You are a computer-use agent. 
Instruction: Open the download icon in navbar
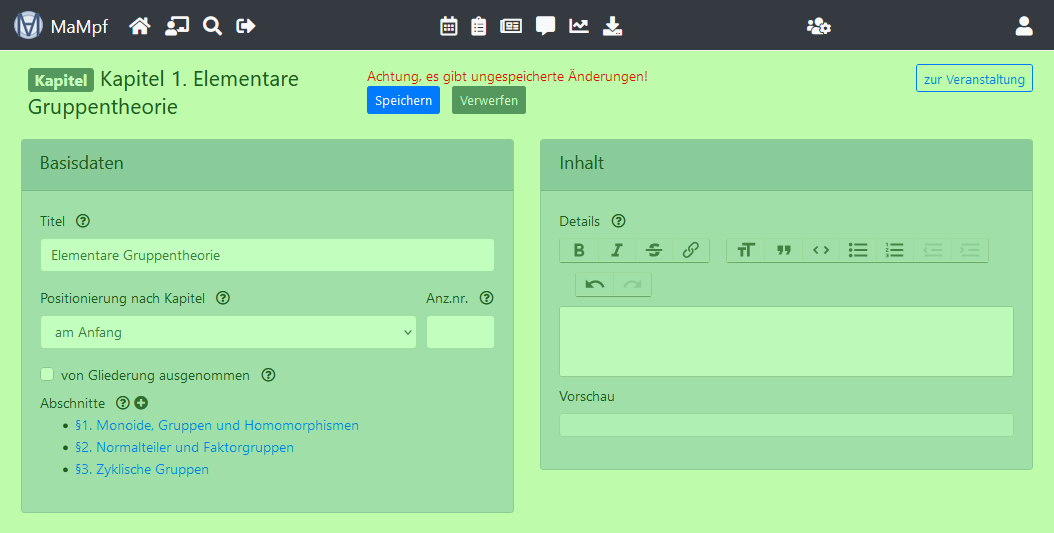[613, 26]
